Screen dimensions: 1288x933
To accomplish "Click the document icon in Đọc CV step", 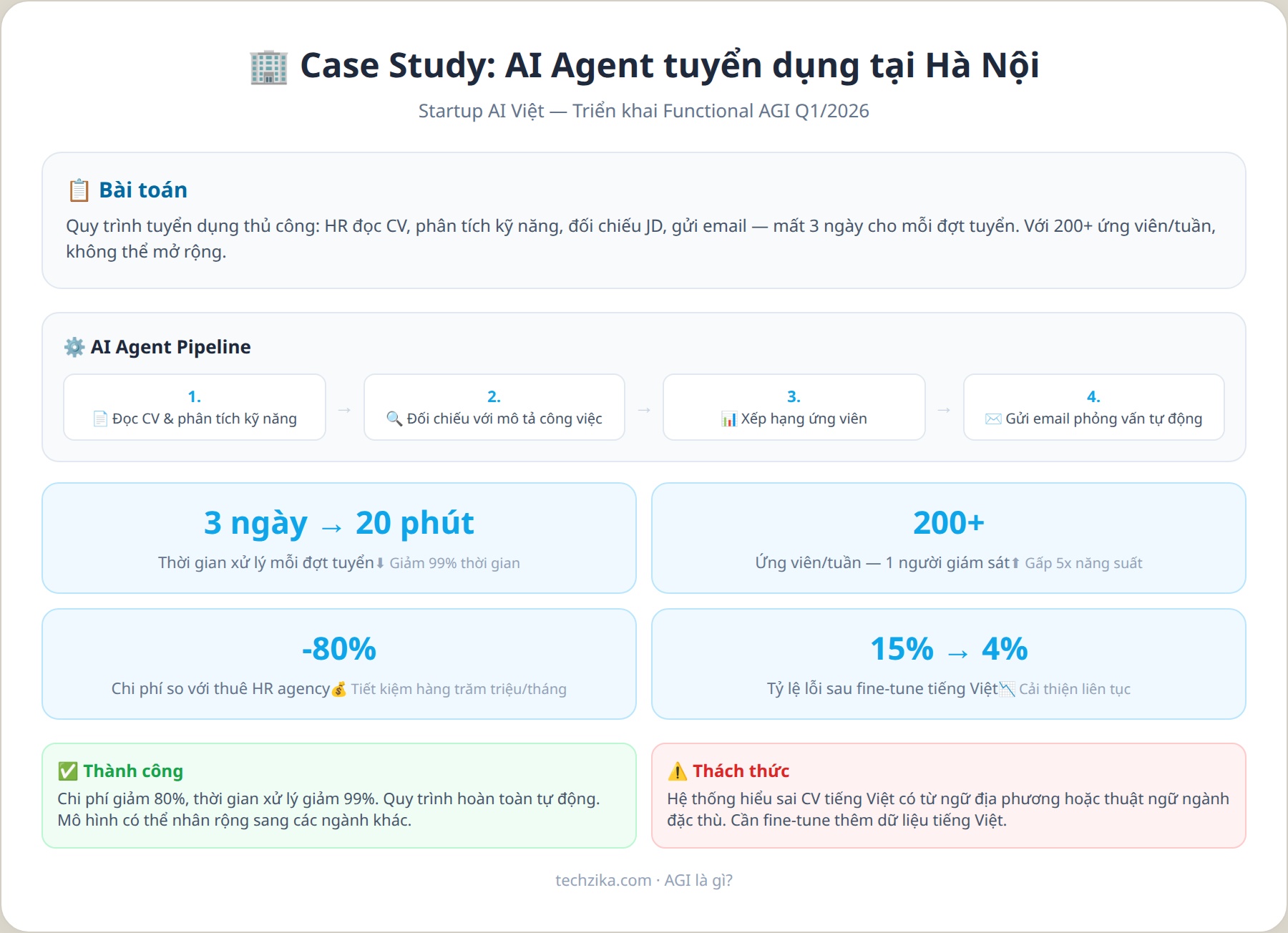I will [101, 419].
